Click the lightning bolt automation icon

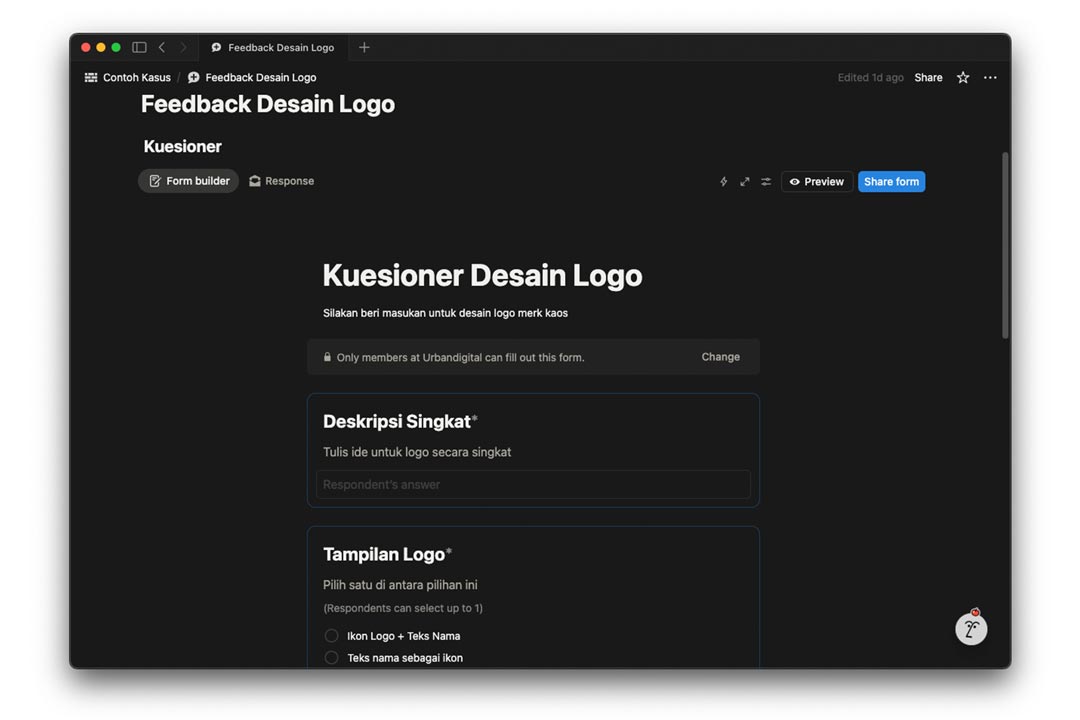coord(724,182)
